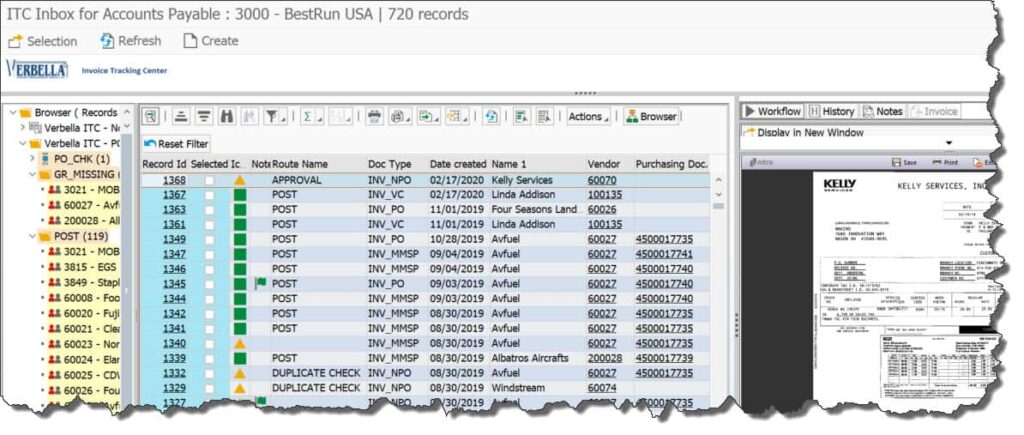The image size is (1024, 435).
Task: Click the Deselect All rows icon
Action: (x=543, y=116)
